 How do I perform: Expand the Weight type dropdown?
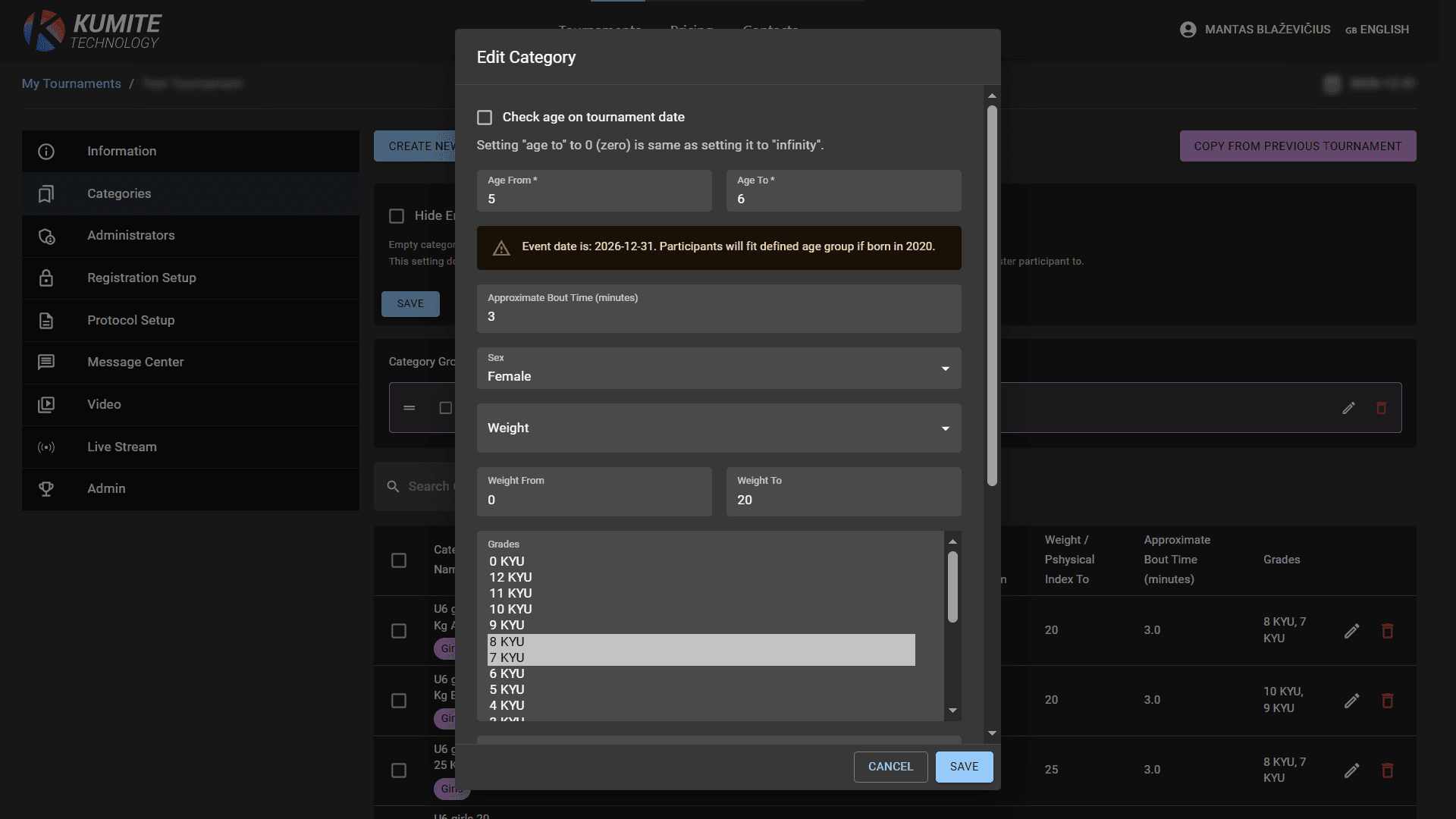click(x=718, y=428)
